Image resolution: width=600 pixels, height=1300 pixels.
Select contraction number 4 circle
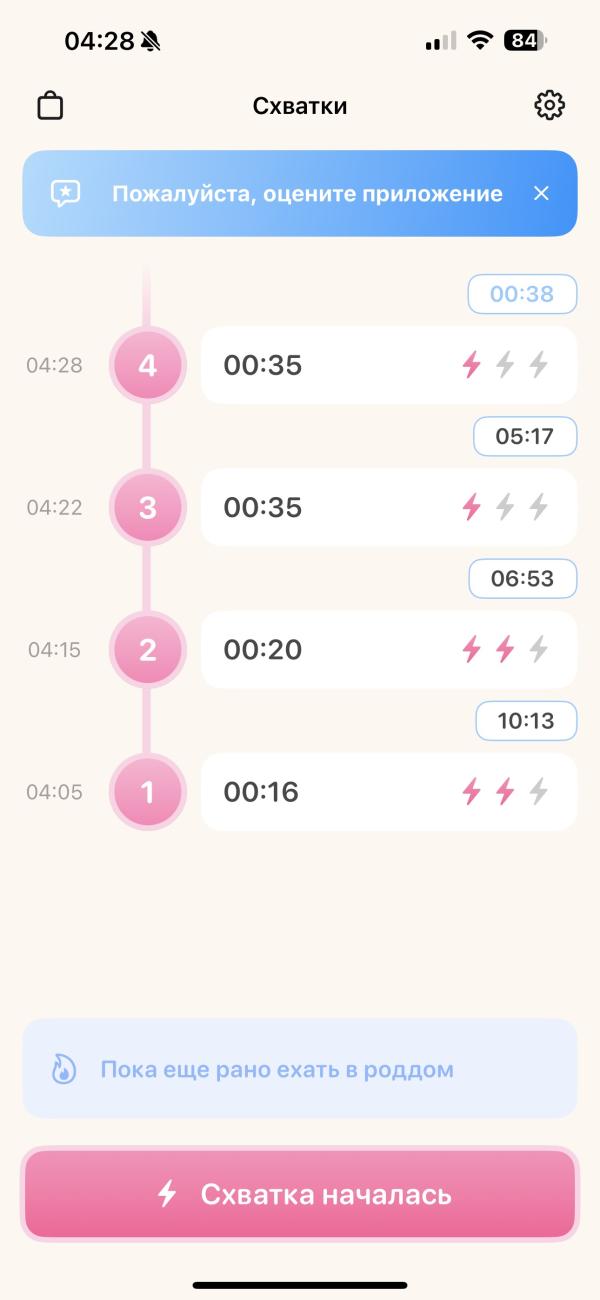tap(147, 366)
